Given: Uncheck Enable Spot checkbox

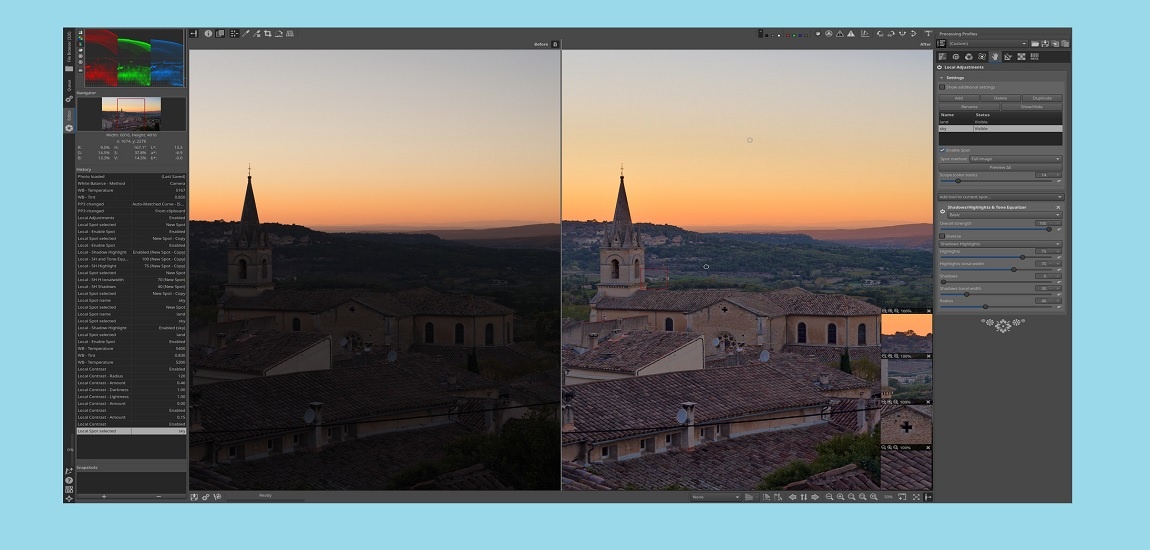Looking at the screenshot, I should (x=942, y=150).
